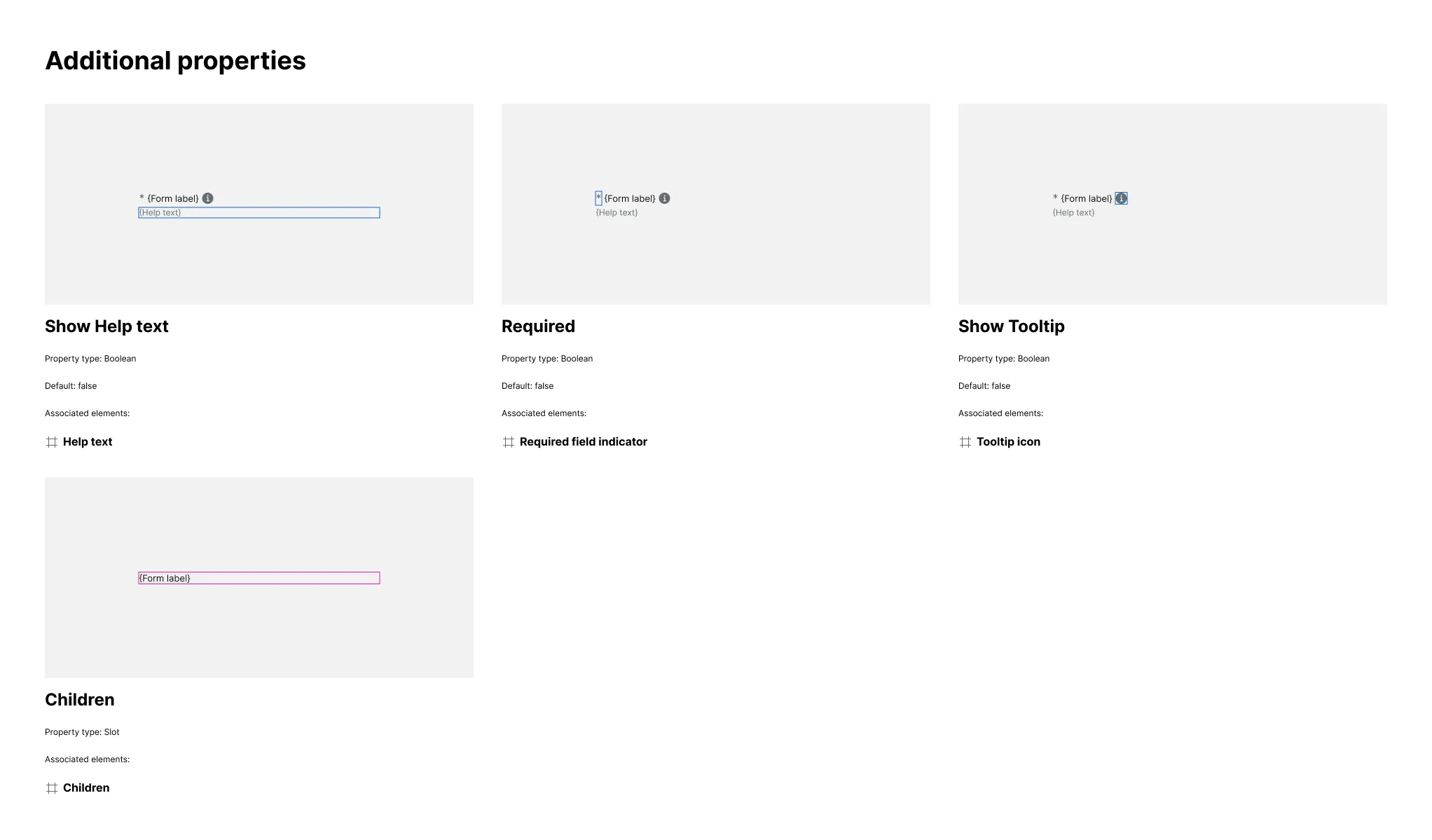Click the Children section heading
Image resolution: width=1432 pixels, height=840 pixels.
click(80, 700)
